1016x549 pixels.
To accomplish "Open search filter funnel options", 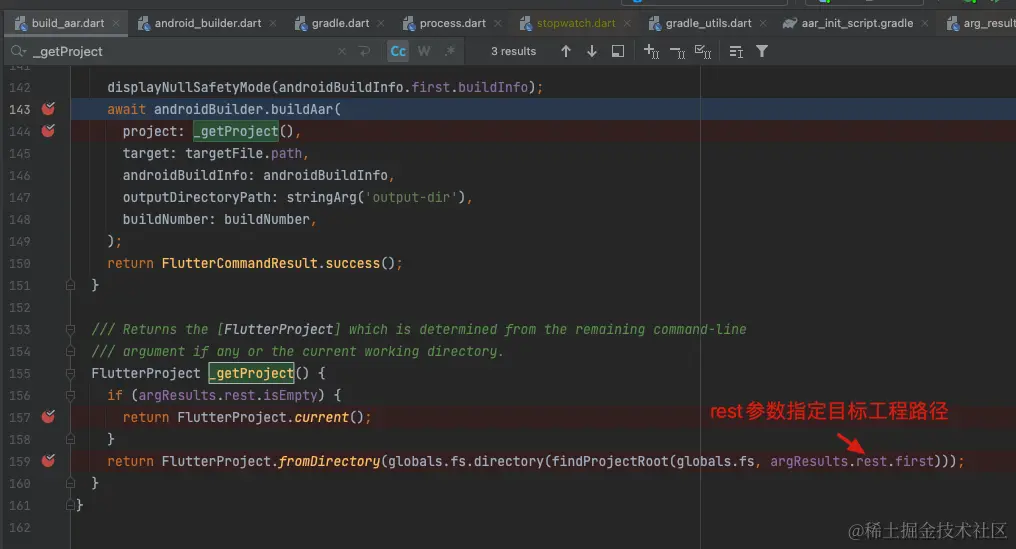I will point(762,51).
